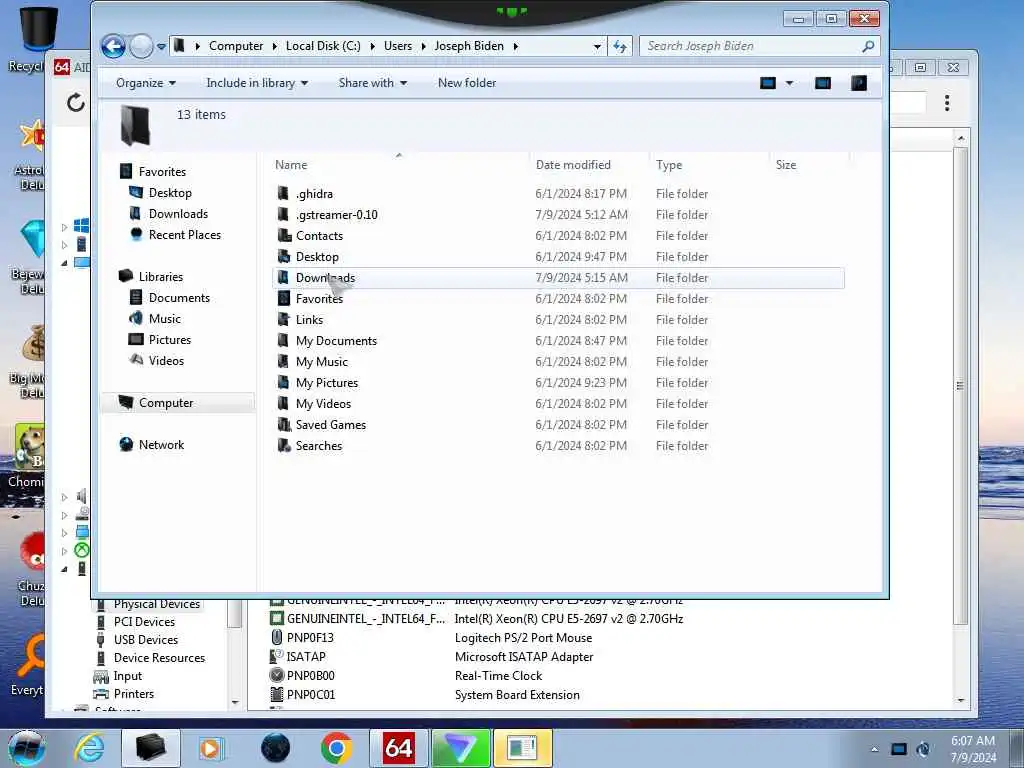Click Explorer's Forward navigation arrow
The height and width of the screenshot is (768, 1024).
point(141,46)
